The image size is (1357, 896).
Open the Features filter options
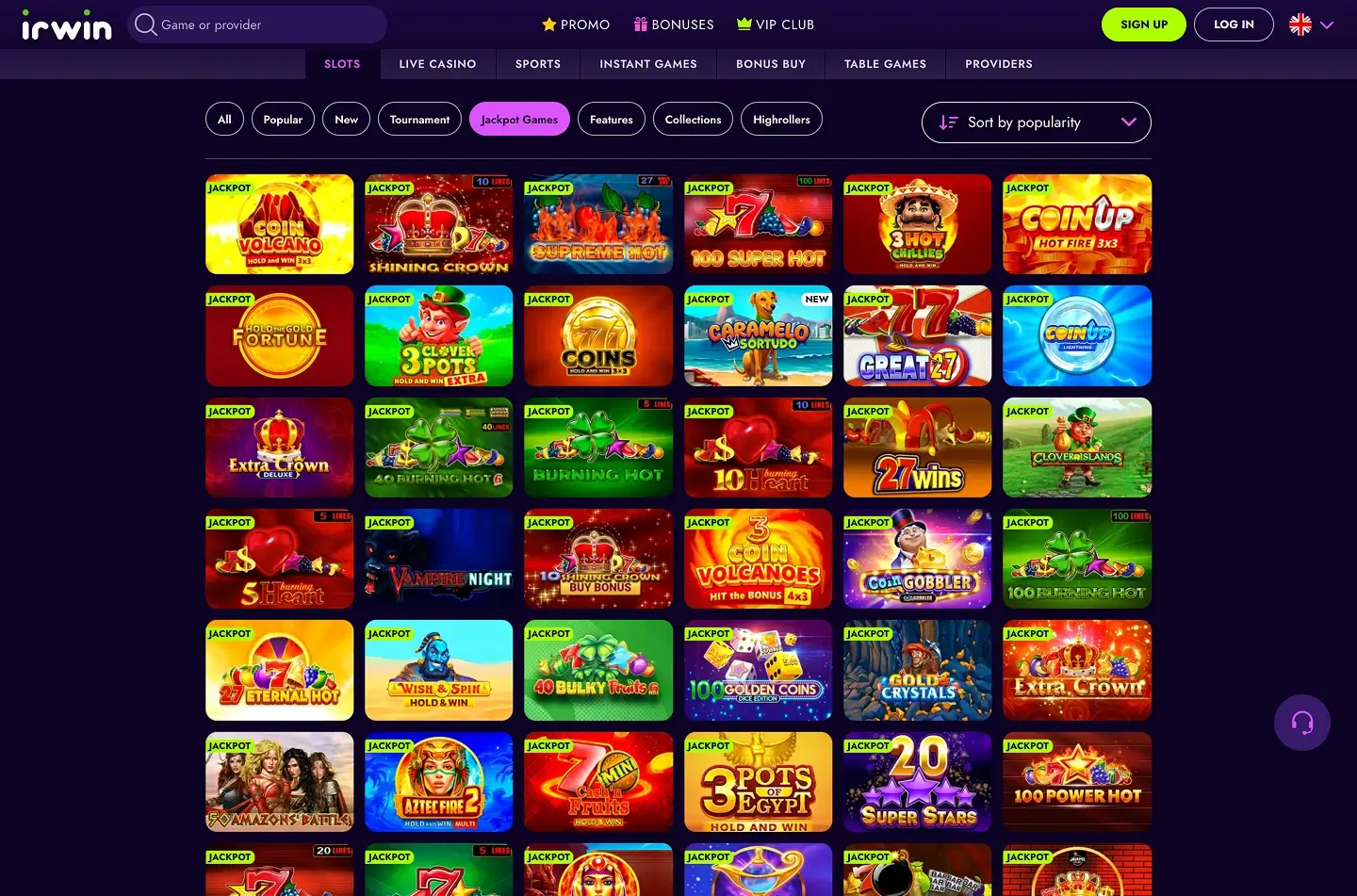611,119
